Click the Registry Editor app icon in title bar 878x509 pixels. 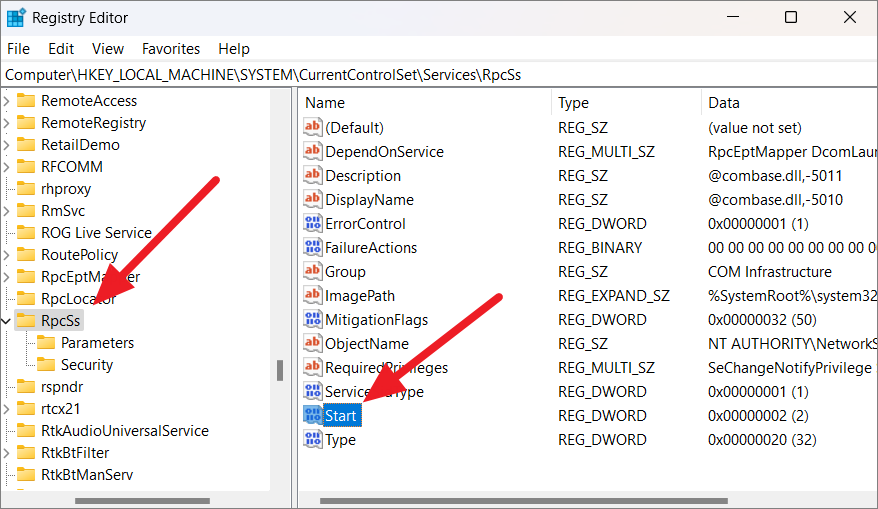click(x=15, y=18)
